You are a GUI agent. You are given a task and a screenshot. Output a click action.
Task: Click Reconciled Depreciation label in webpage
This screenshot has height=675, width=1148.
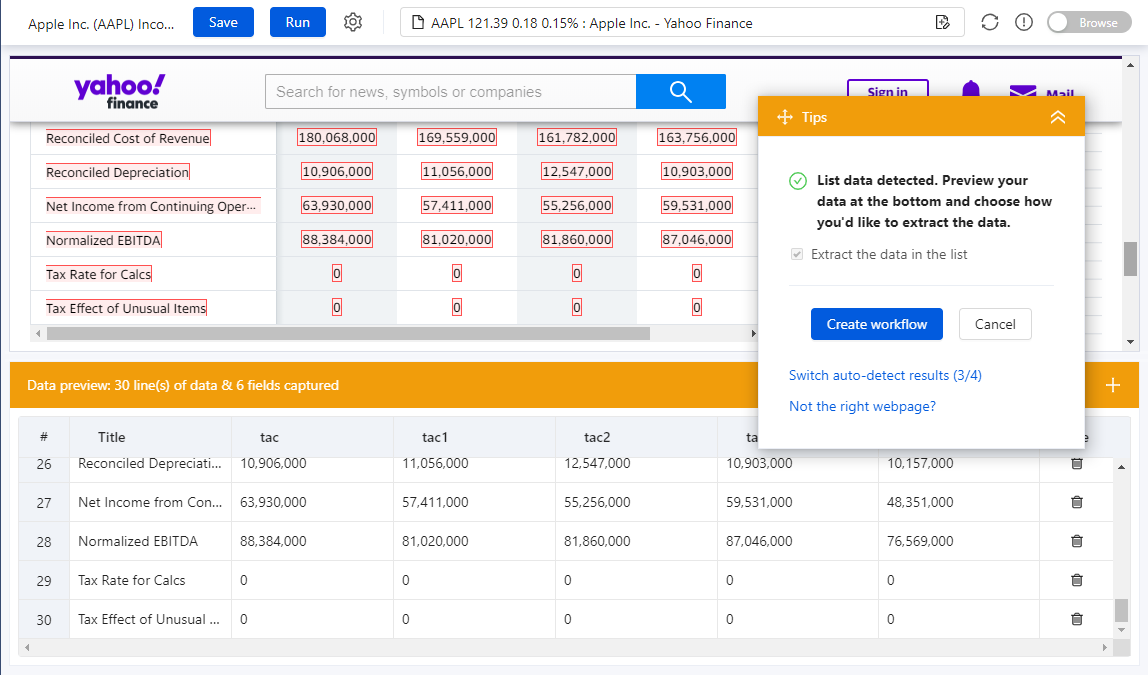[117, 172]
